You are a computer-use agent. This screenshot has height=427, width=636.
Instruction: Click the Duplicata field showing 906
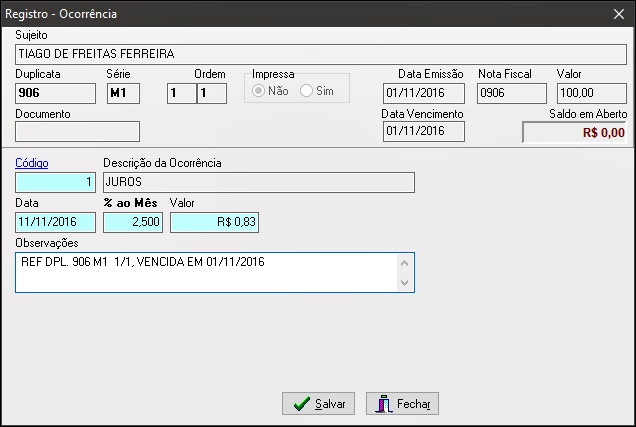point(56,93)
